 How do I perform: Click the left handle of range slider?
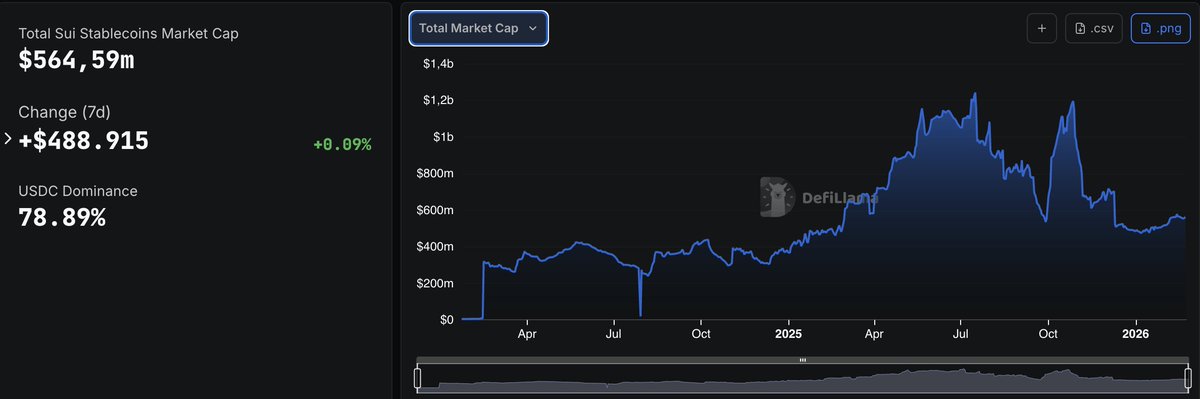point(418,378)
